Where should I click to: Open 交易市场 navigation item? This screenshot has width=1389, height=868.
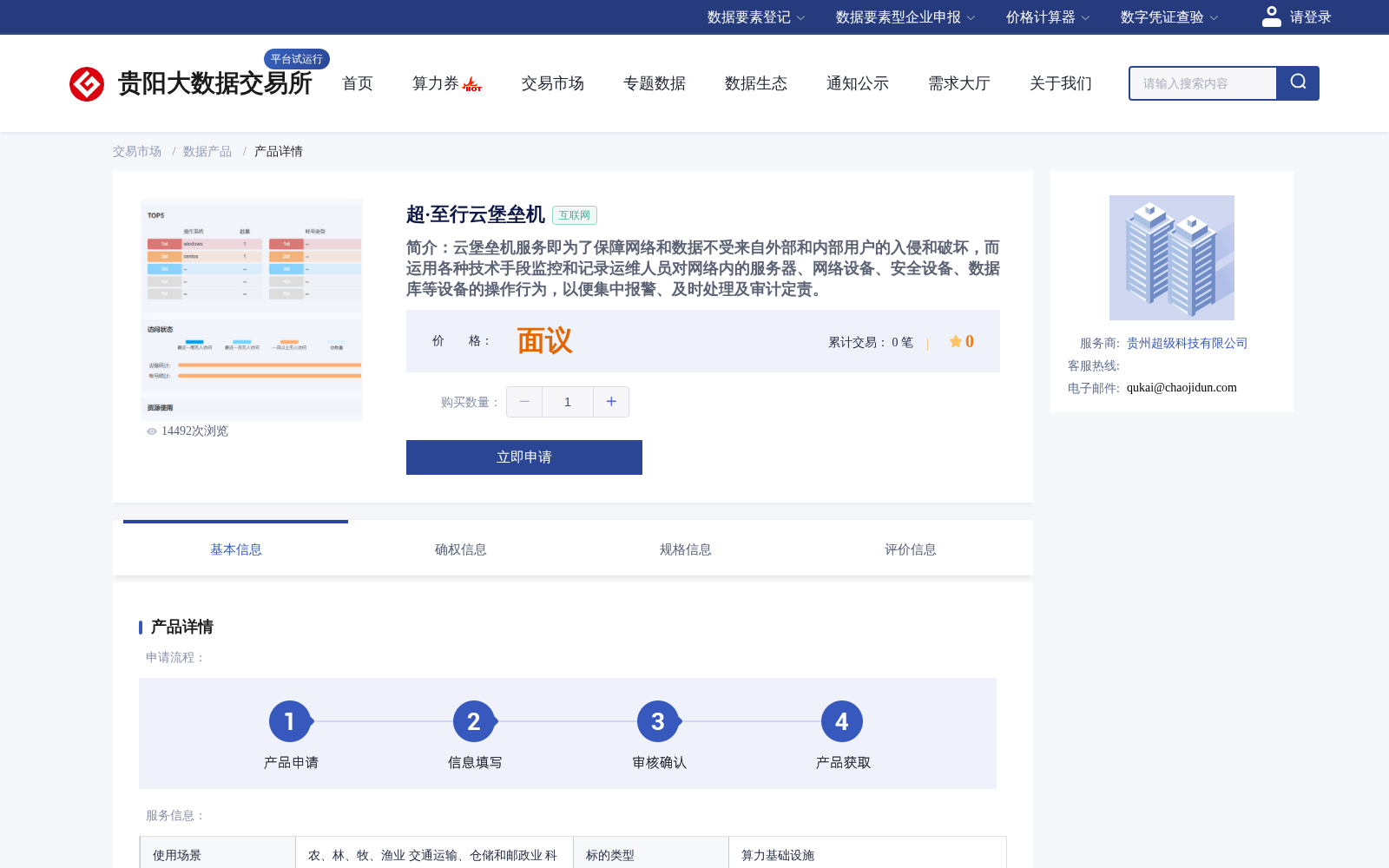[553, 83]
